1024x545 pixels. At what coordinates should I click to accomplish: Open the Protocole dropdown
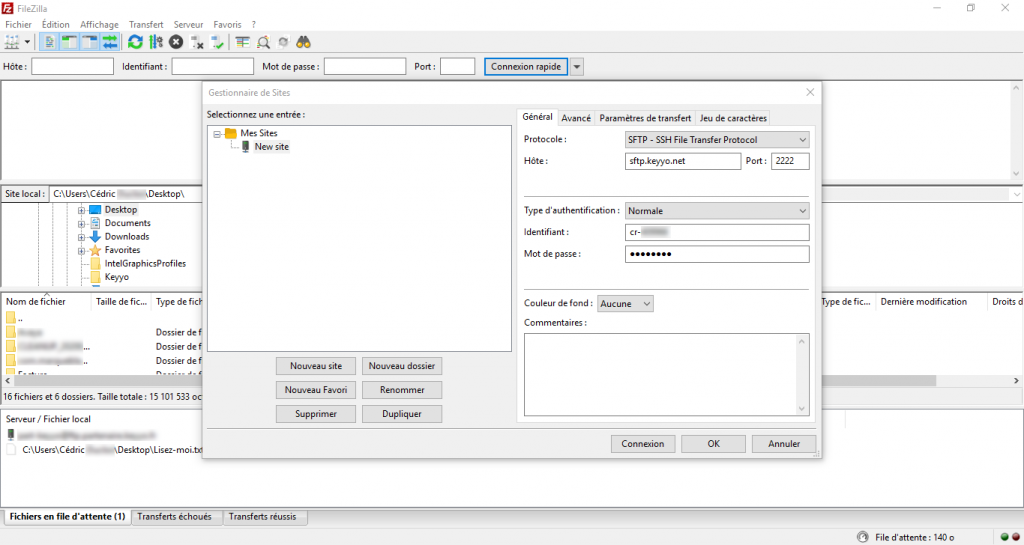(x=717, y=140)
